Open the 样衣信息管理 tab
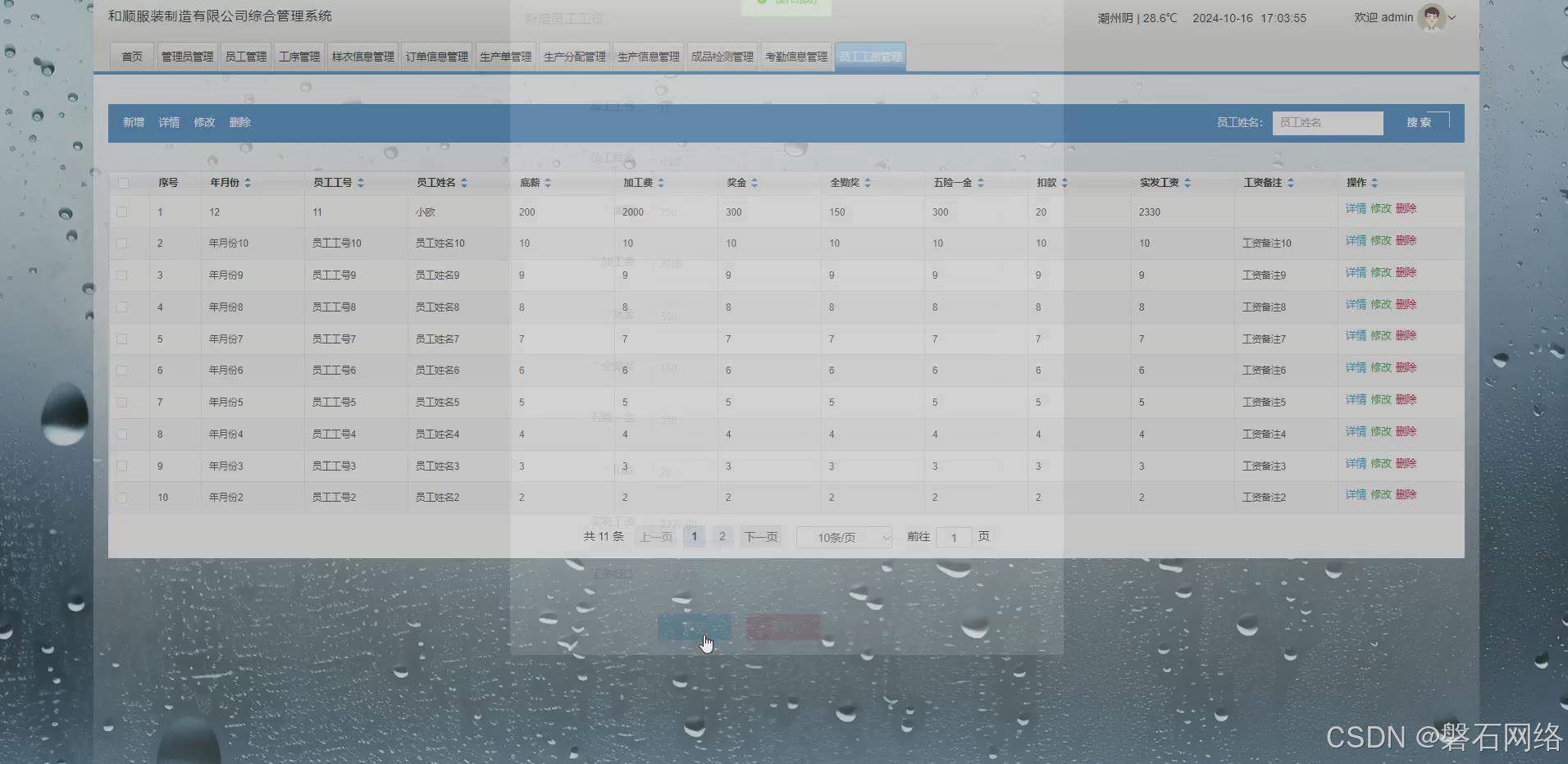The height and width of the screenshot is (764, 1568). [x=363, y=57]
